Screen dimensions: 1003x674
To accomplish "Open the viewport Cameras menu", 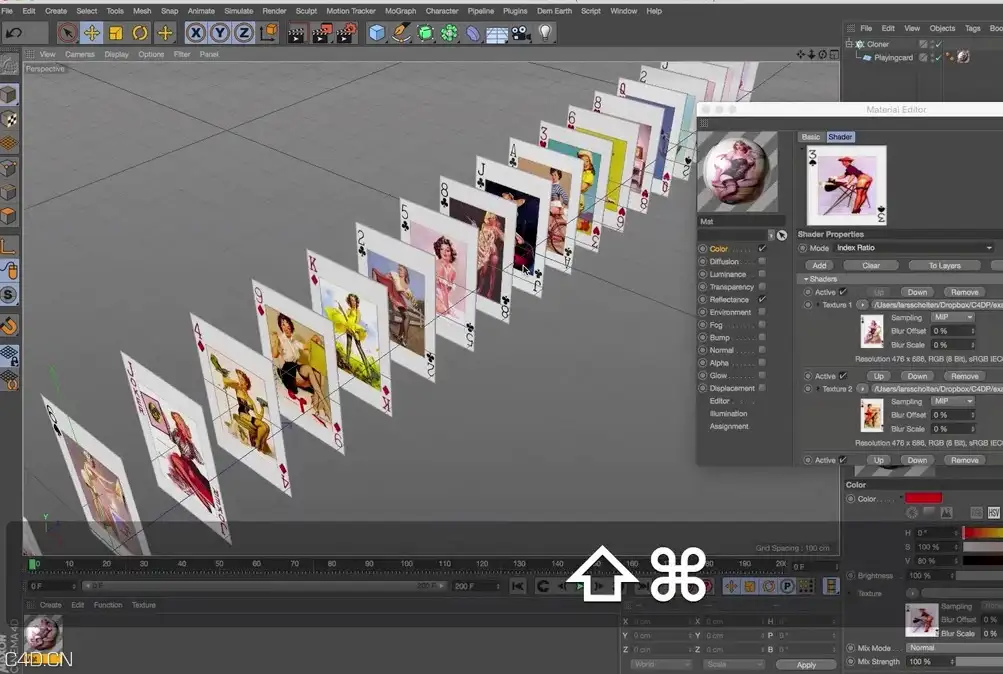I will [x=80, y=54].
